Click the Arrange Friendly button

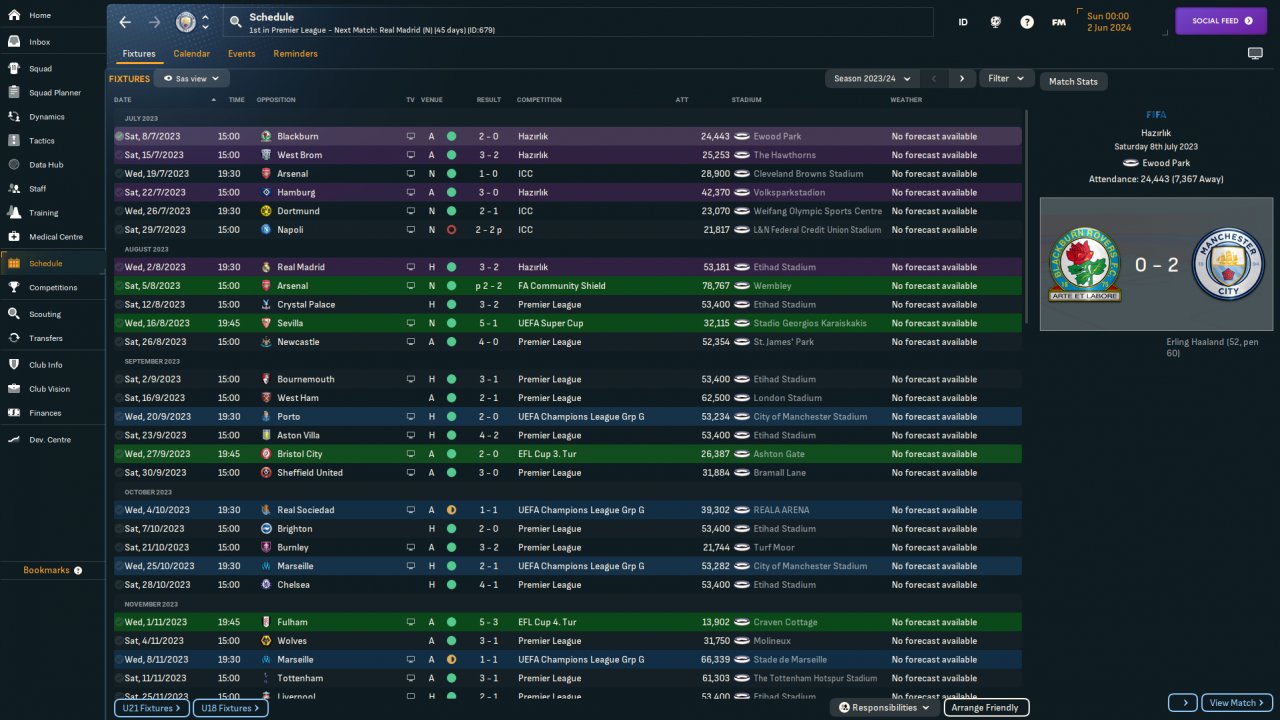[x=985, y=707]
